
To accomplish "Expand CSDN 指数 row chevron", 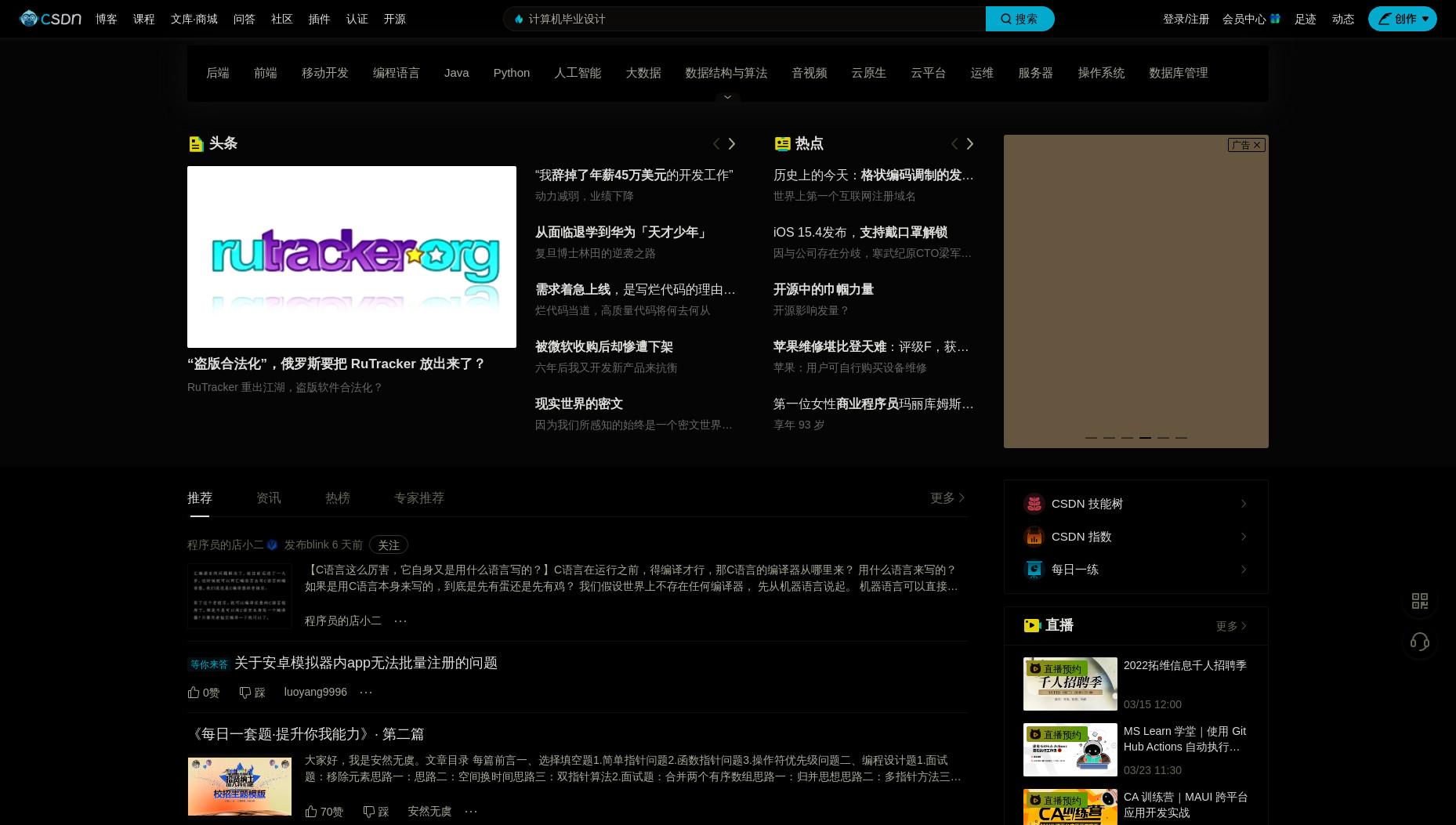I will (x=1244, y=537).
